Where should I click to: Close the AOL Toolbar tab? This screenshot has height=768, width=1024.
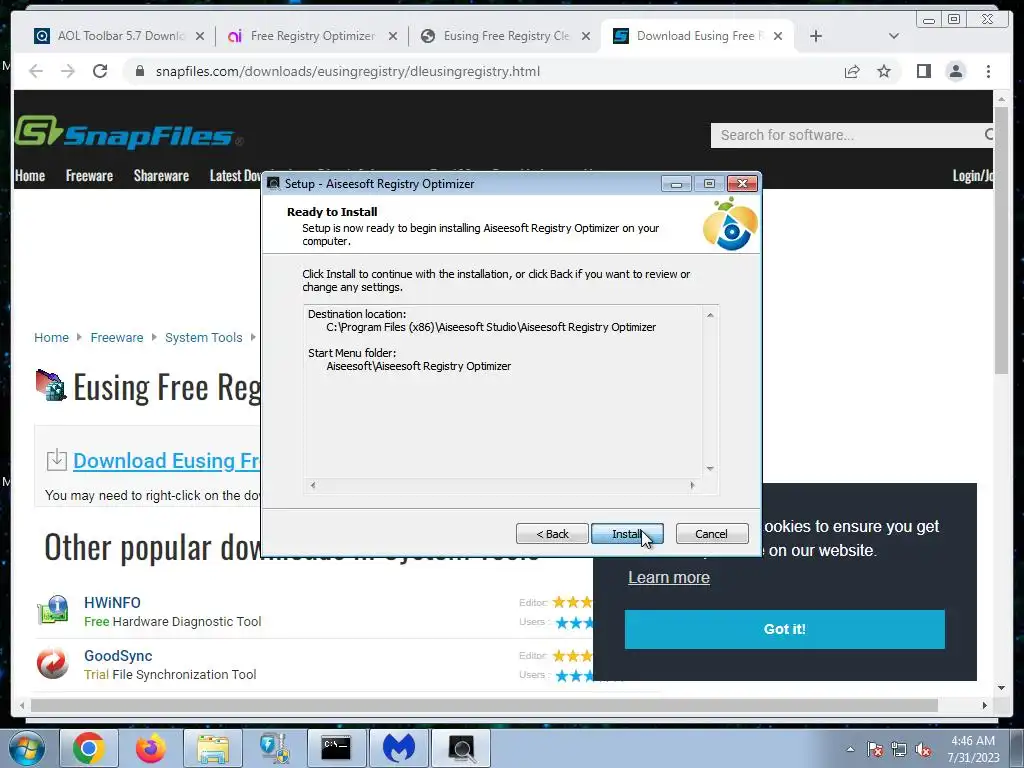click(200, 36)
